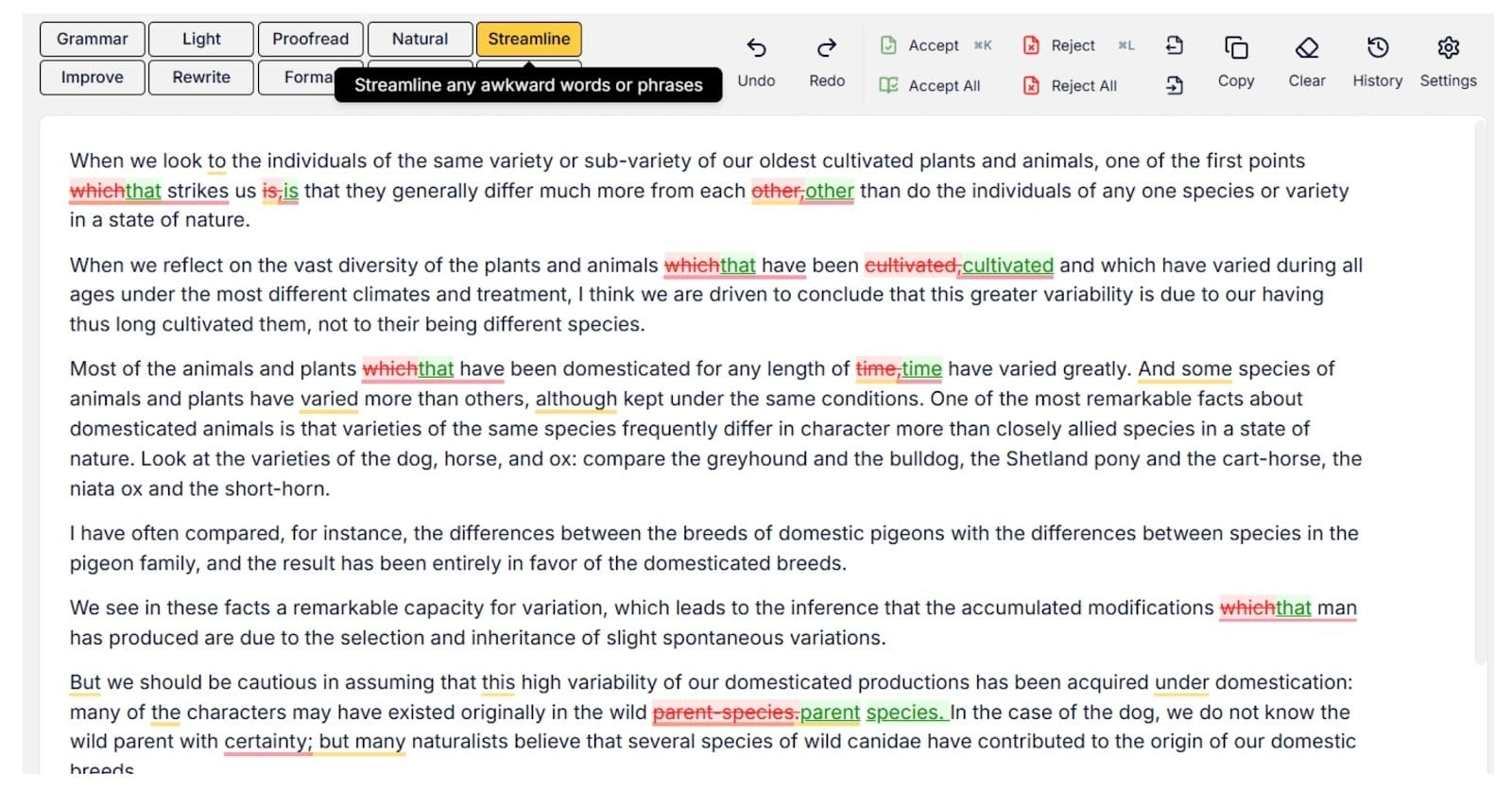1512x789 pixels.
Task: Select the Rewrite mode
Action: [201, 77]
